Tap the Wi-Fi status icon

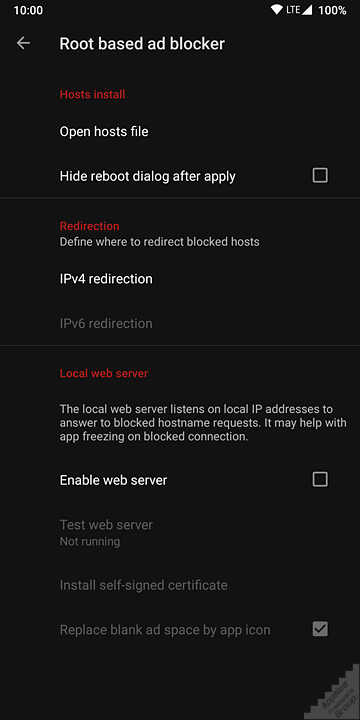pyautogui.click(x=277, y=10)
